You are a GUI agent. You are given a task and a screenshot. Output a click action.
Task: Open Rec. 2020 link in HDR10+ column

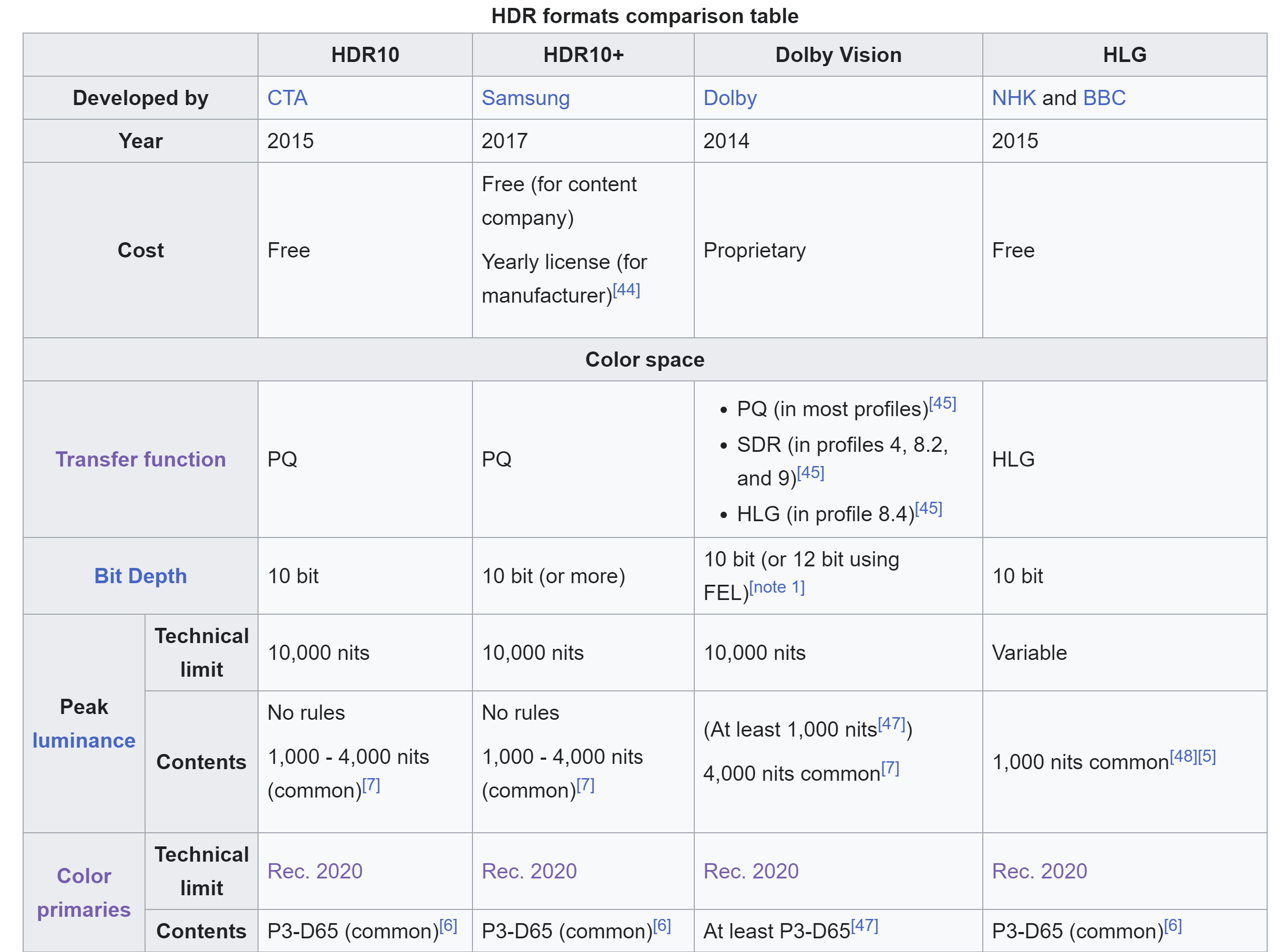529,871
